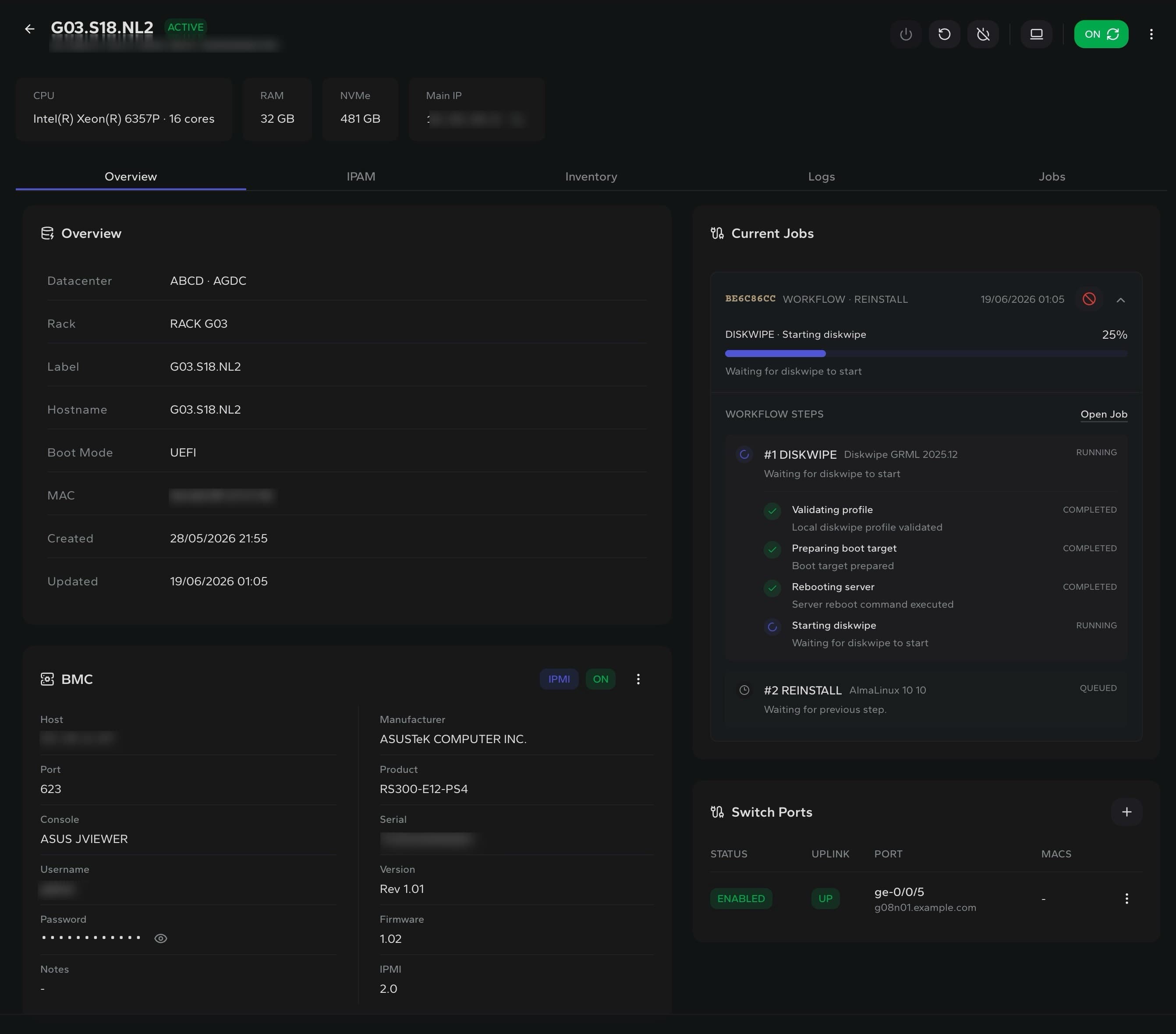Screen dimensions: 1176x1034
Task: Click the Preparing boot target checkmark
Action: click(772, 549)
